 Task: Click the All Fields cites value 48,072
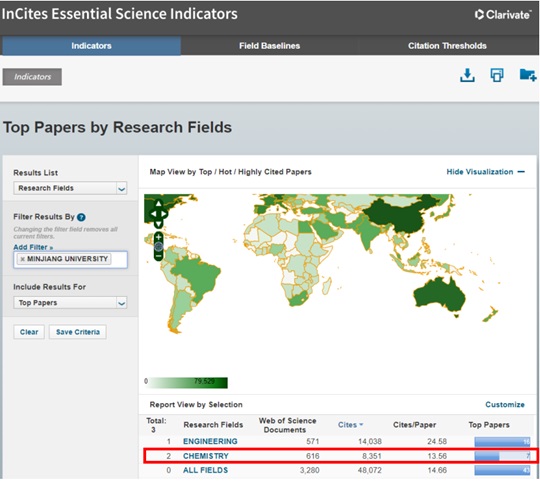(x=370, y=470)
